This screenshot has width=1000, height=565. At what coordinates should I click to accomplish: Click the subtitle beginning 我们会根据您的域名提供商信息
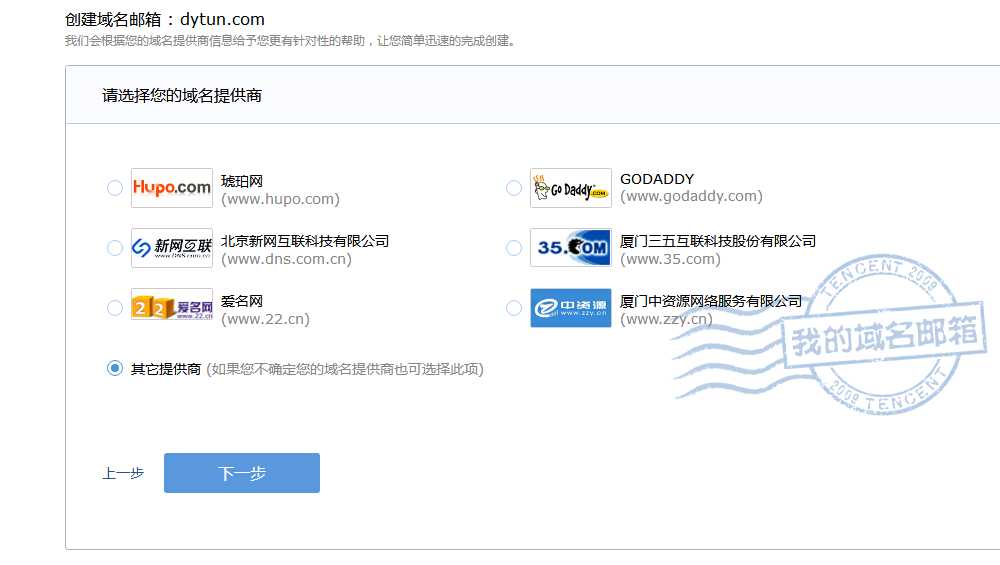[290, 41]
